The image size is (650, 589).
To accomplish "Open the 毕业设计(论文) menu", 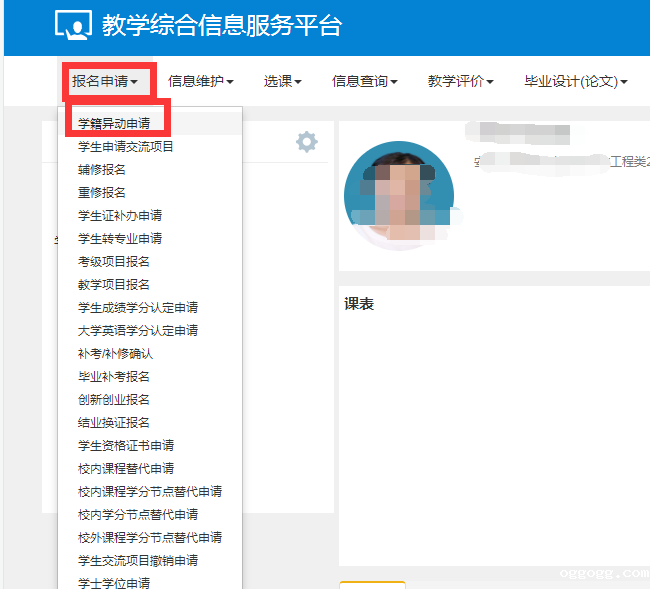I will (x=575, y=81).
